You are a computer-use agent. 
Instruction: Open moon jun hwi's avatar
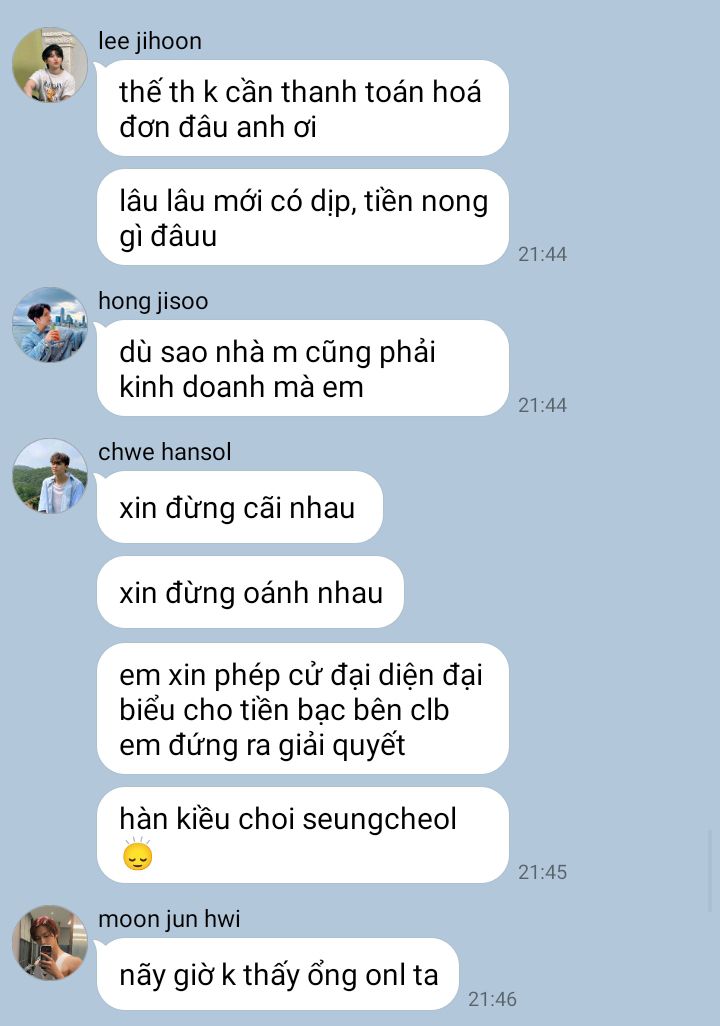click(50, 943)
